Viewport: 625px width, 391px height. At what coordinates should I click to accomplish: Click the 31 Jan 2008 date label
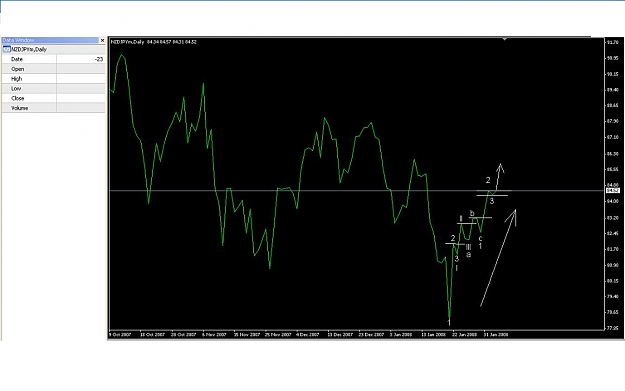tap(495, 335)
